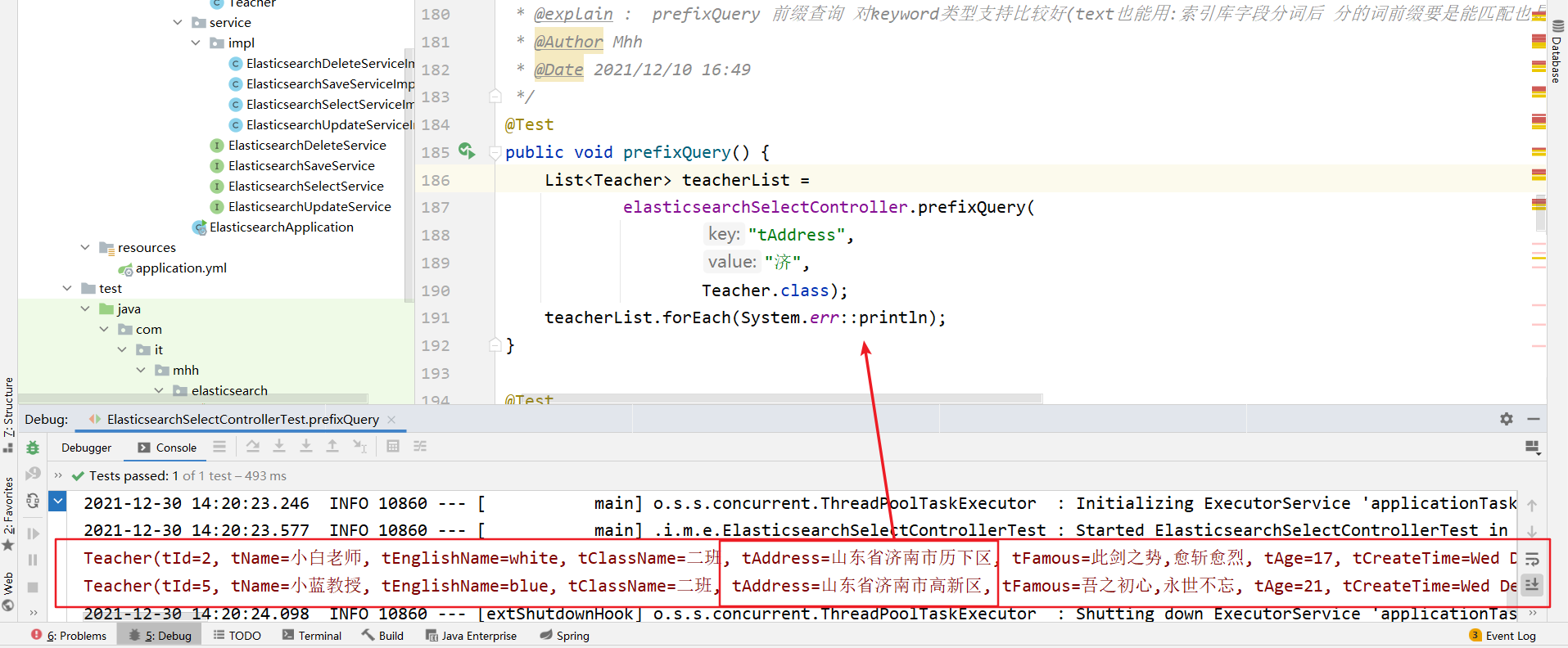Open the threads layout lines icon beside Console

click(x=219, y=447)
